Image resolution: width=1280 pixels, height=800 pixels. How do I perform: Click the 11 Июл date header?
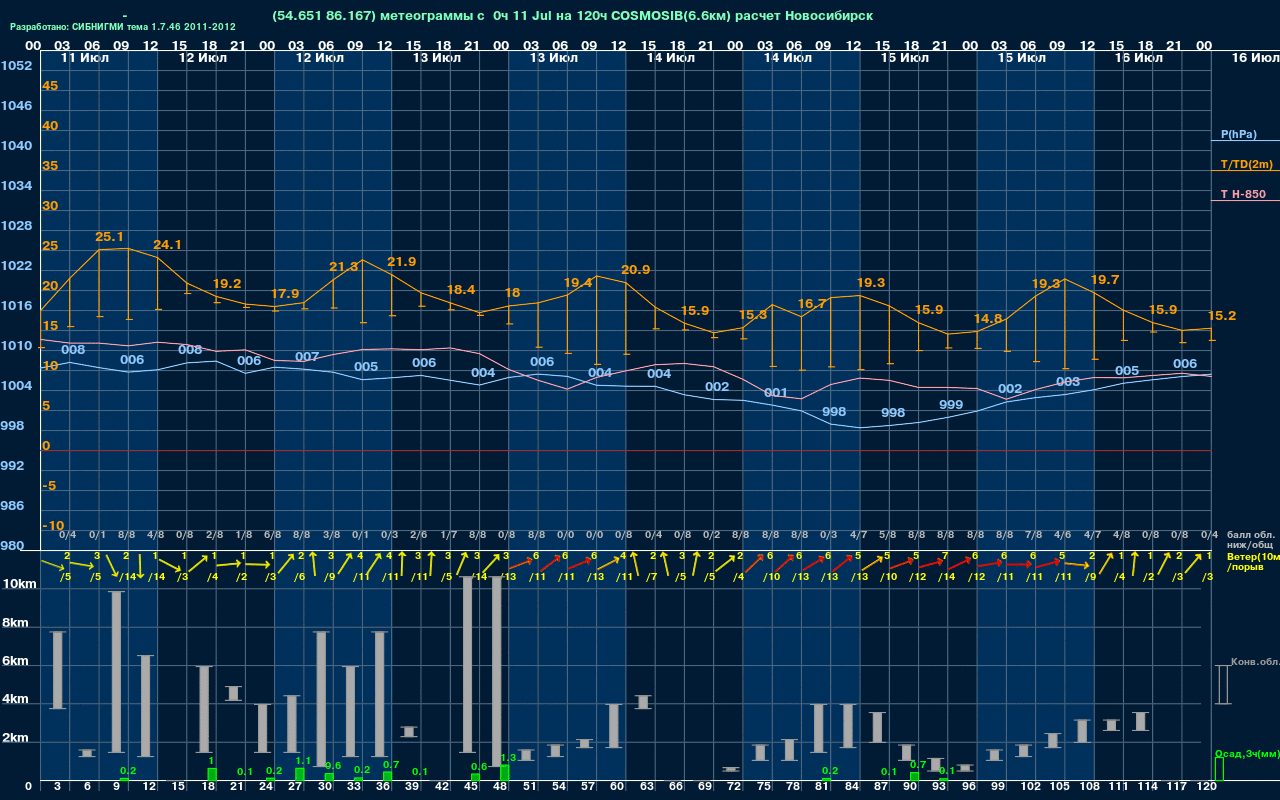[85, 58]
